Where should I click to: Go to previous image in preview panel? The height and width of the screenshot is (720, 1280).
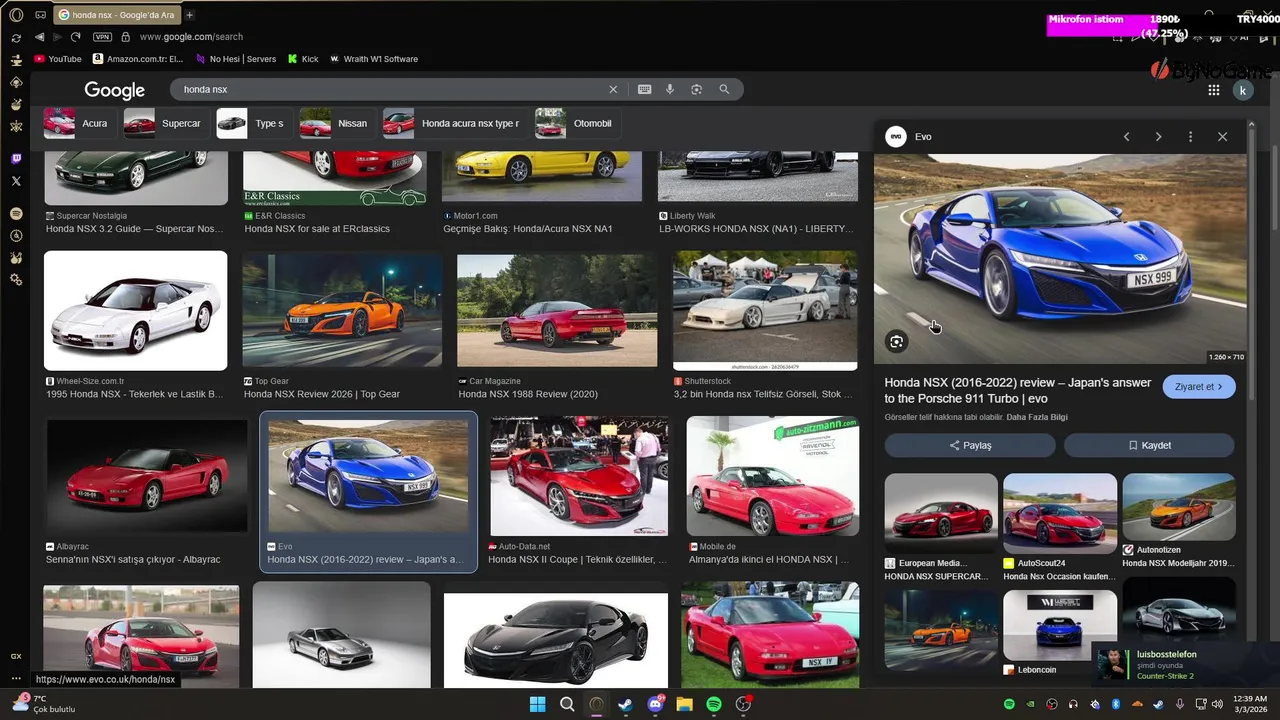click(1126, 137)
